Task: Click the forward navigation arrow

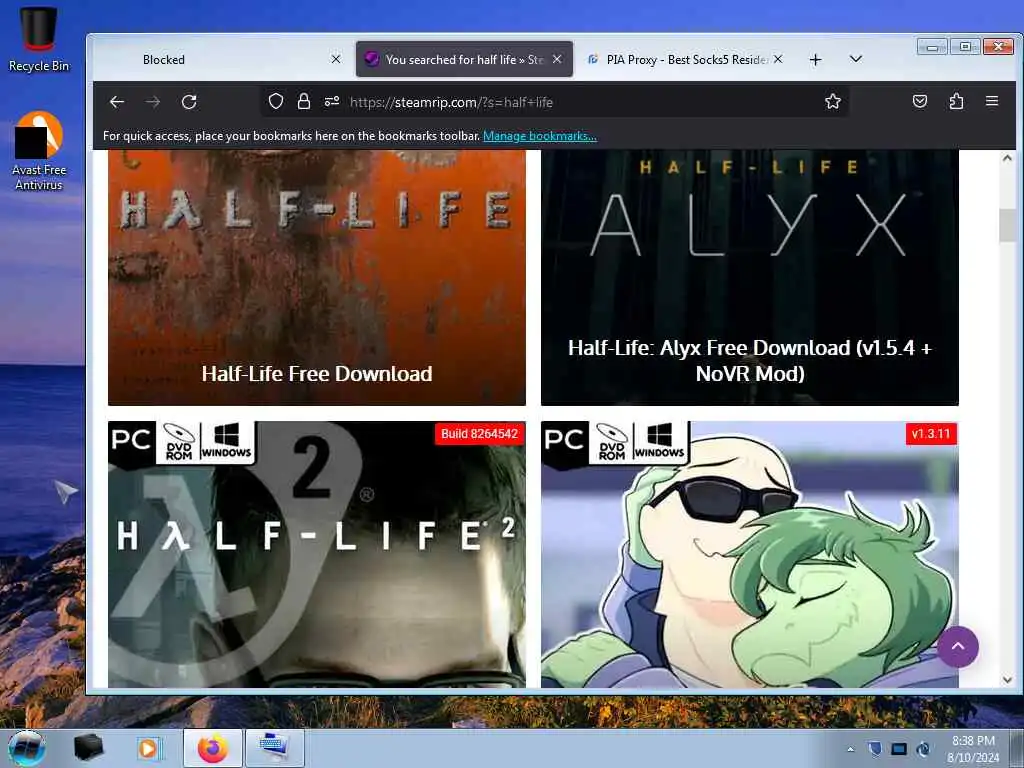Action: click(x=153, y=102)
